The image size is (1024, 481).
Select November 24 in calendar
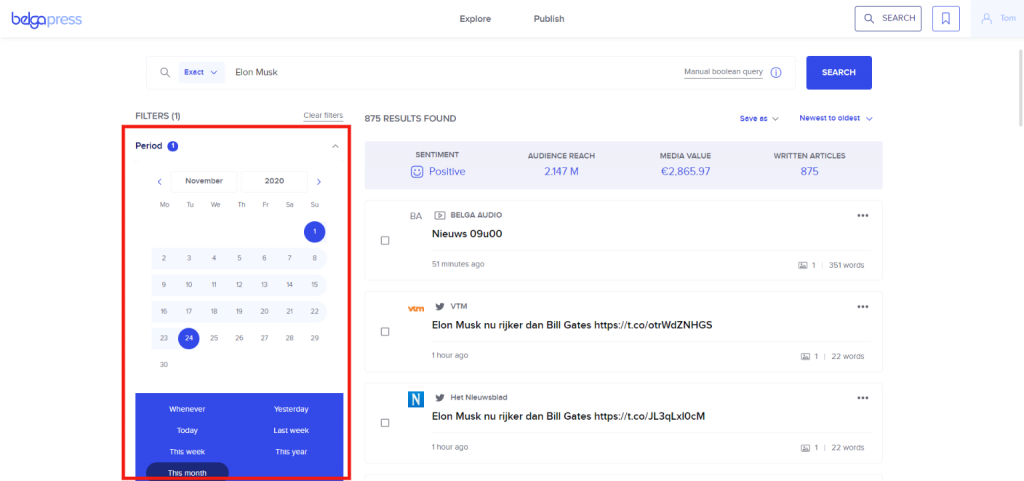189,338
